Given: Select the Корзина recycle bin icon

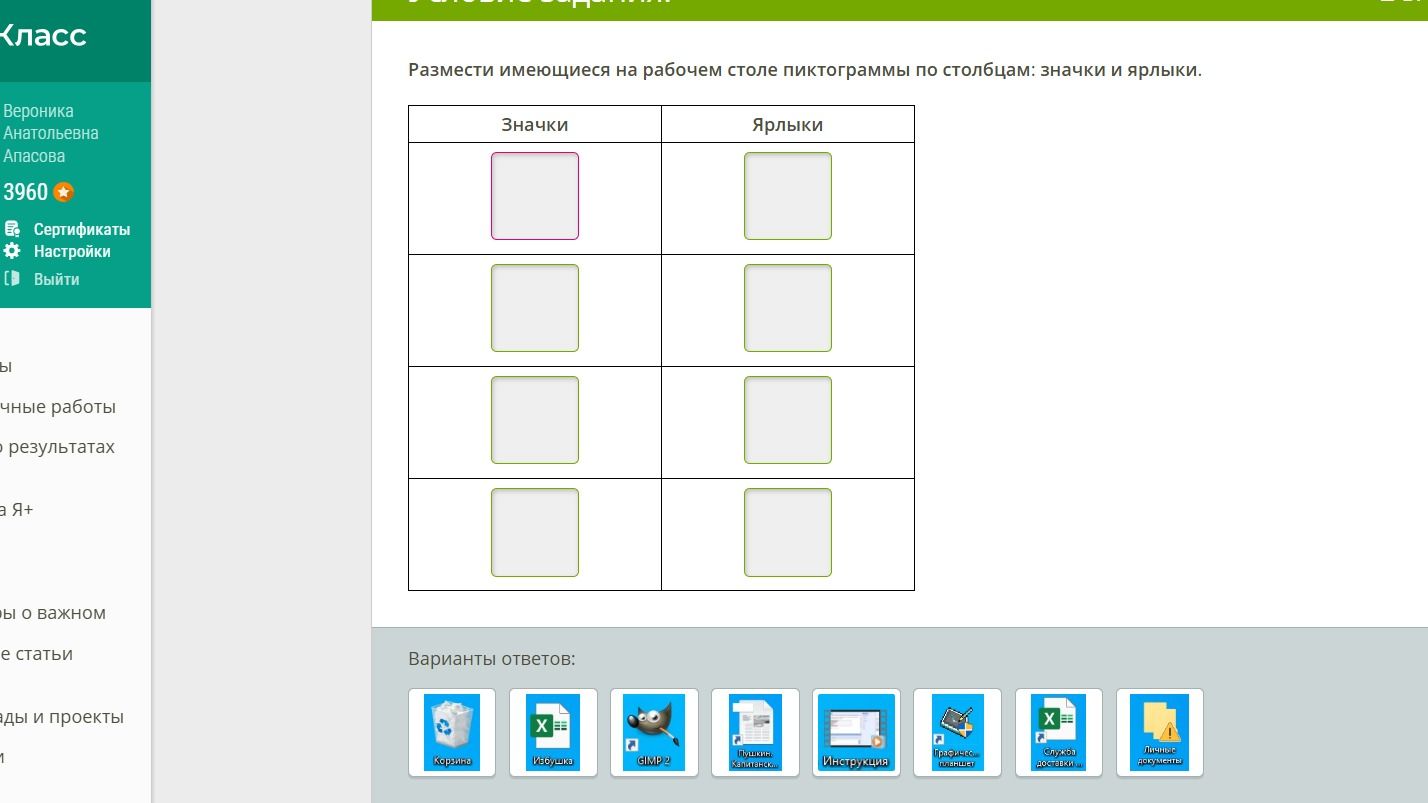Looking at the screenshot, I should point(452,732).
